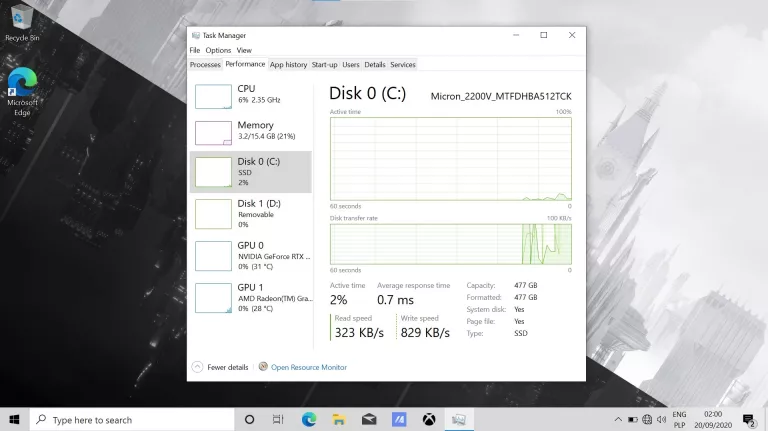Maximize the Task Manager window
Viewport: 768px width, 431px height.
[x=544, y=35]
